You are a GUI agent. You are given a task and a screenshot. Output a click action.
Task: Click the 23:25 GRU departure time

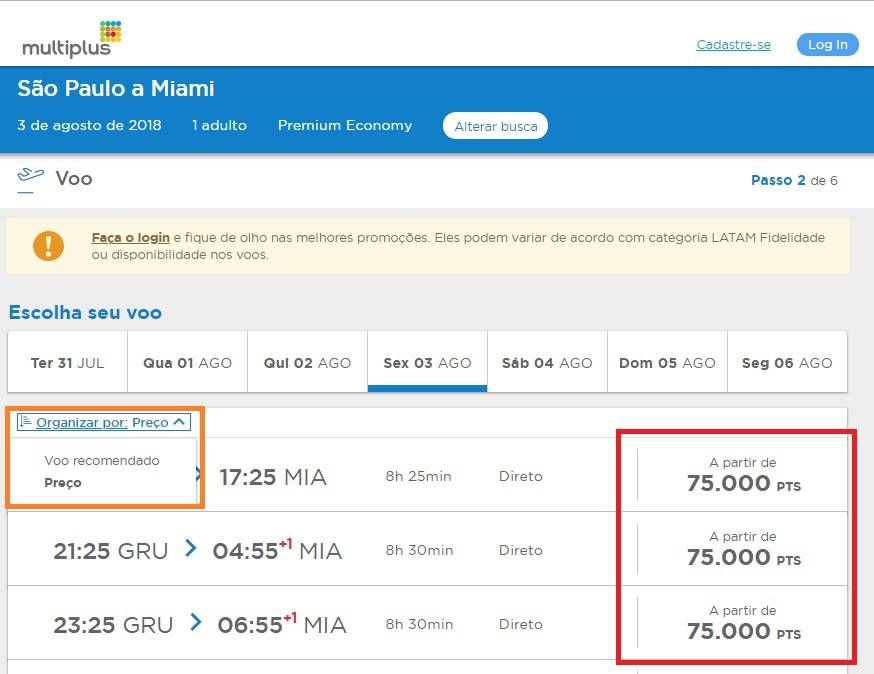[113, 625]
